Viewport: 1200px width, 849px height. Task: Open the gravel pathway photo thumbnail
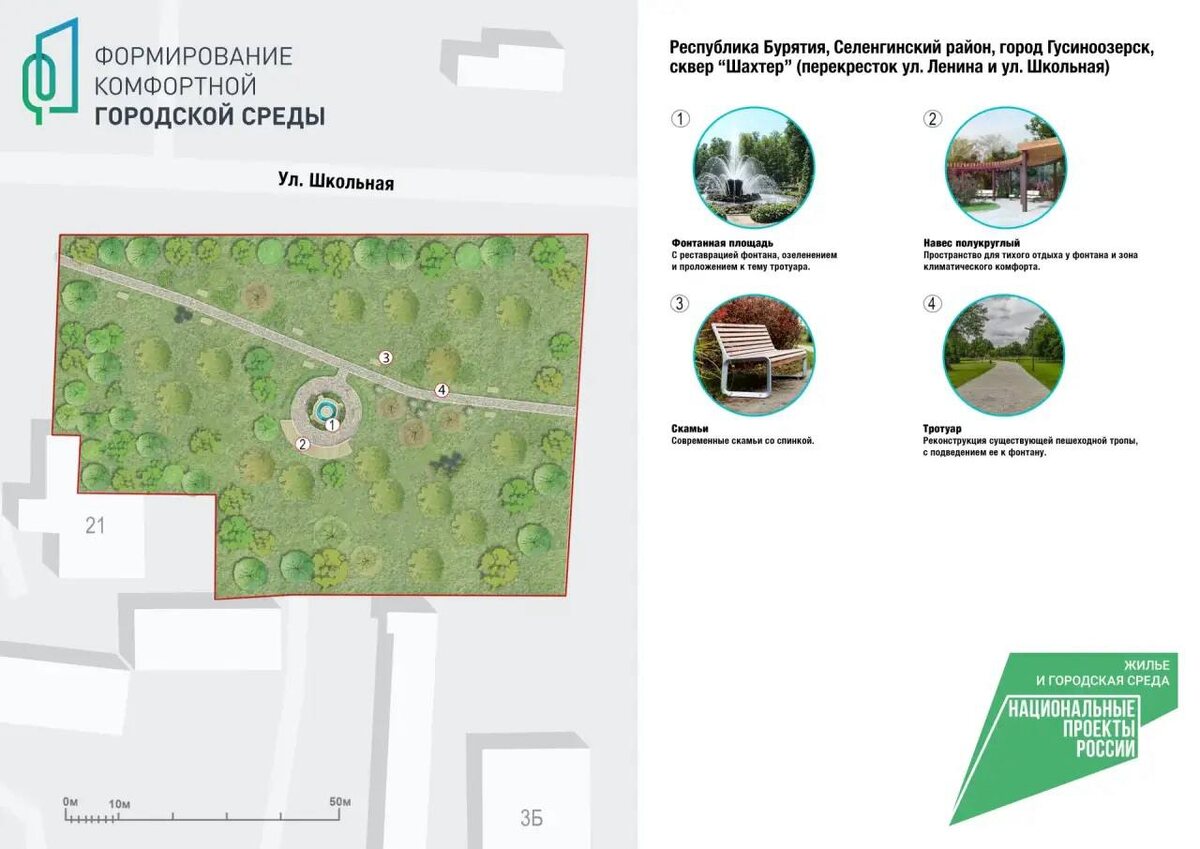pyautogui.click(x=1005, y=354)
